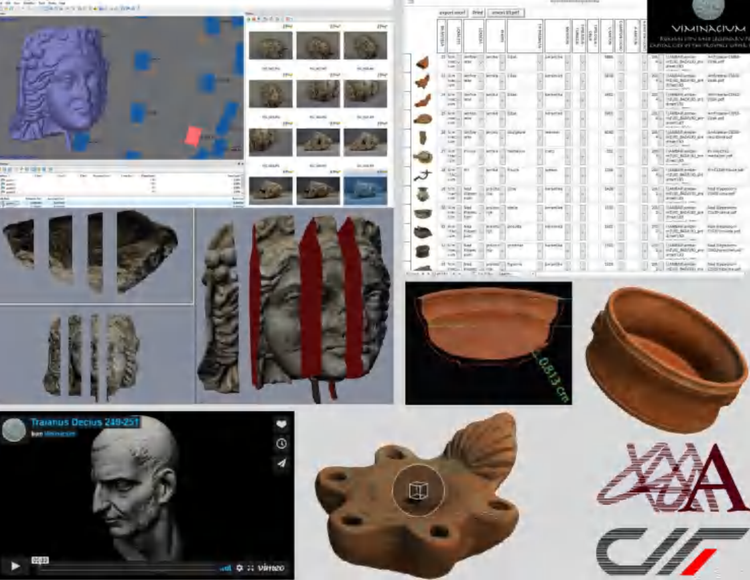Viewport: 750px width, 580px height.
Task: Like the video with heart icon
Action: point(281,424)
